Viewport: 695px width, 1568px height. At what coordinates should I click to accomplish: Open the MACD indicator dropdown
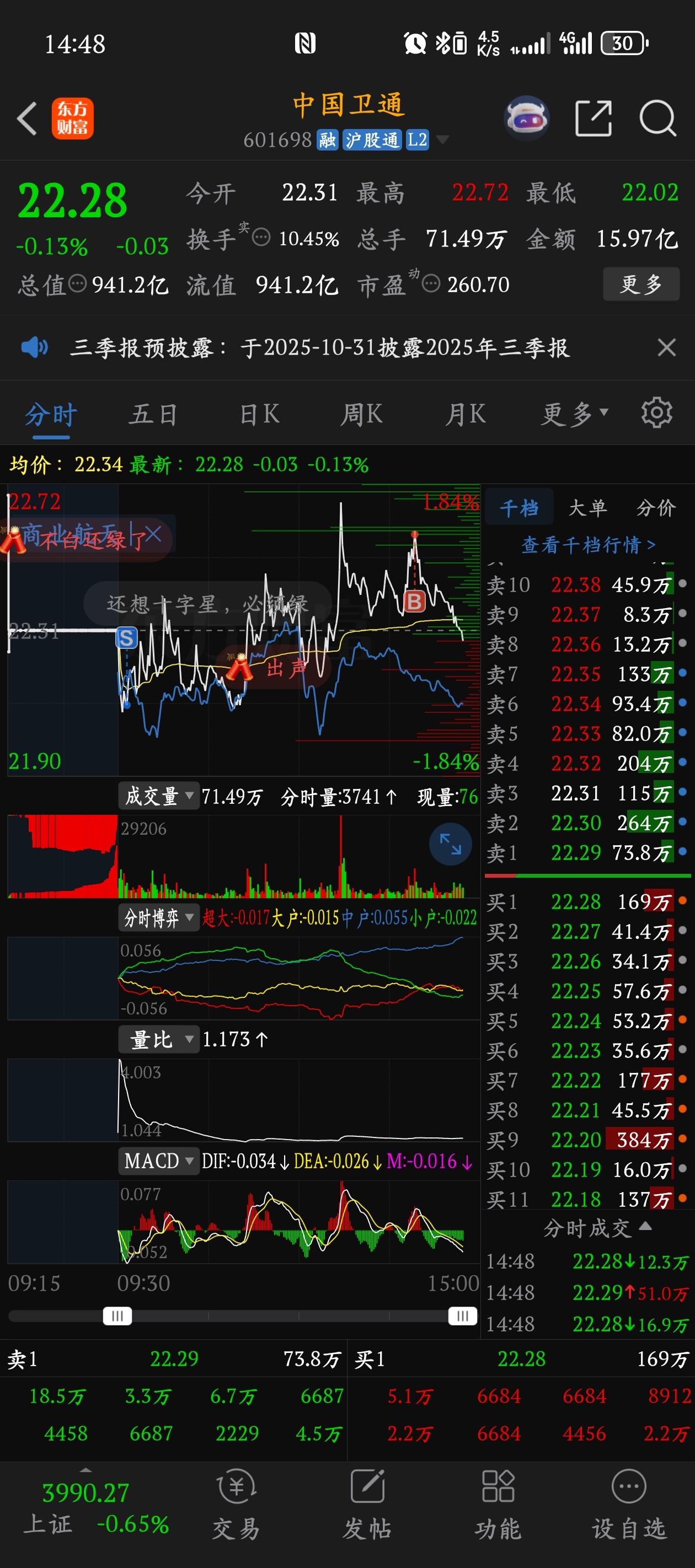click(x=159, y=1161)
